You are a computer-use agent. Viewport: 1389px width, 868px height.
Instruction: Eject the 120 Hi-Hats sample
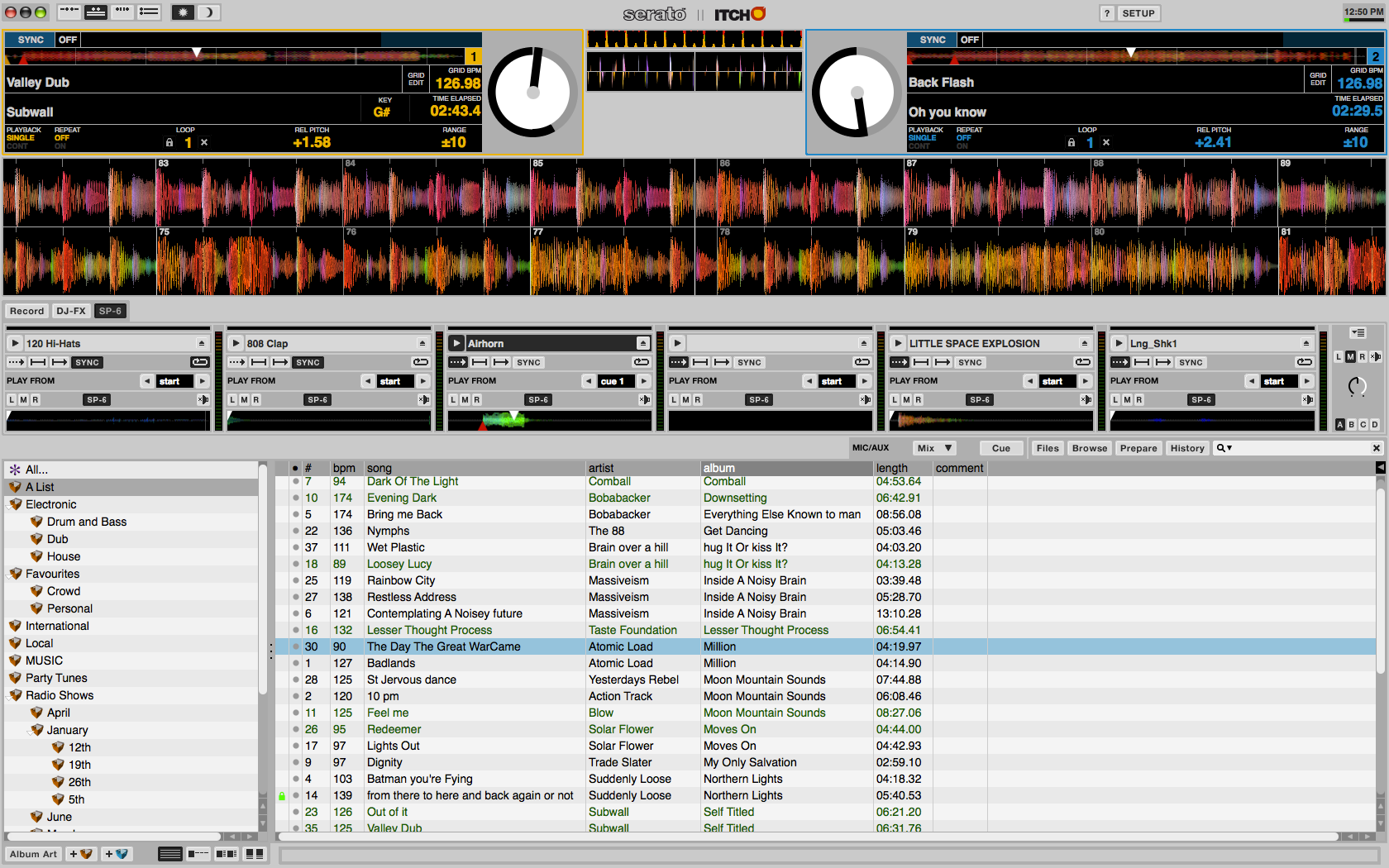(x=202, y=343)
